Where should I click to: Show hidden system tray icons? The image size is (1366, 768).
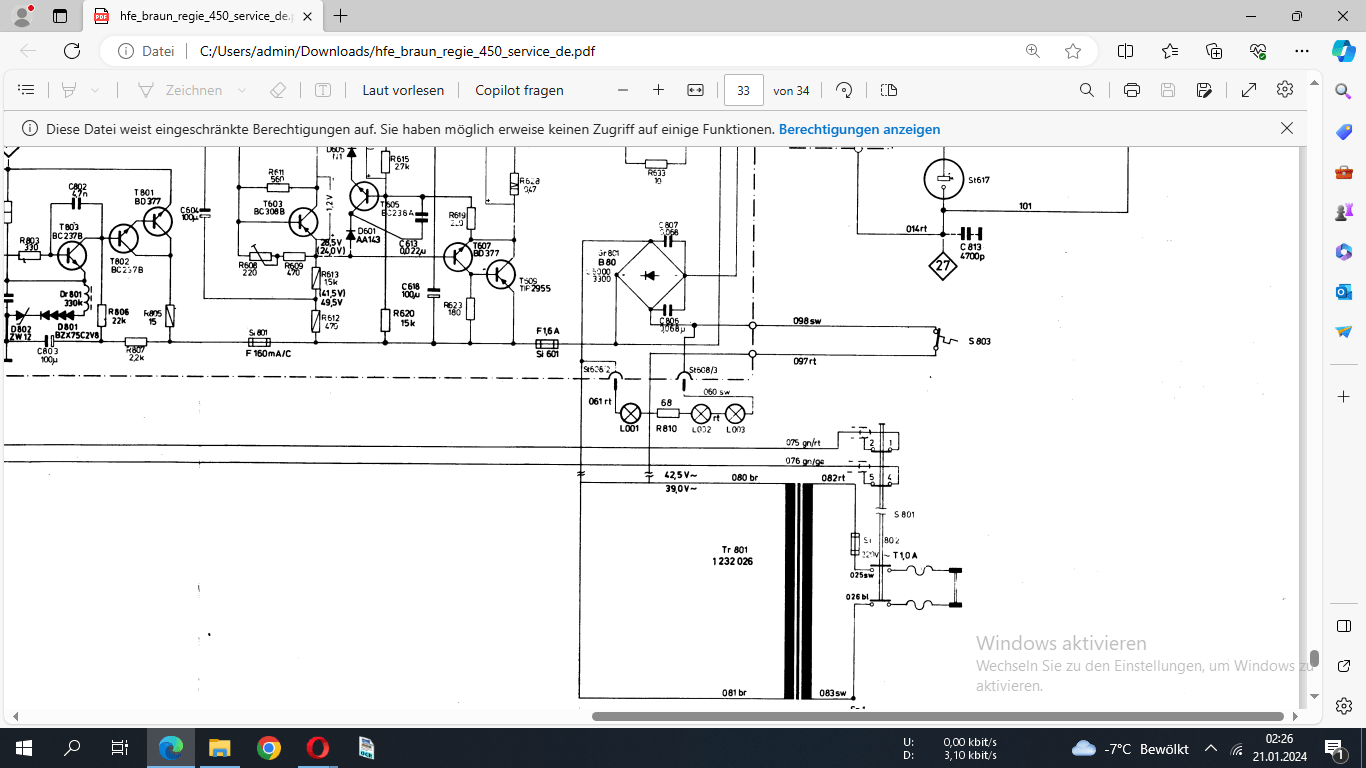click(x=1211, y=748)
